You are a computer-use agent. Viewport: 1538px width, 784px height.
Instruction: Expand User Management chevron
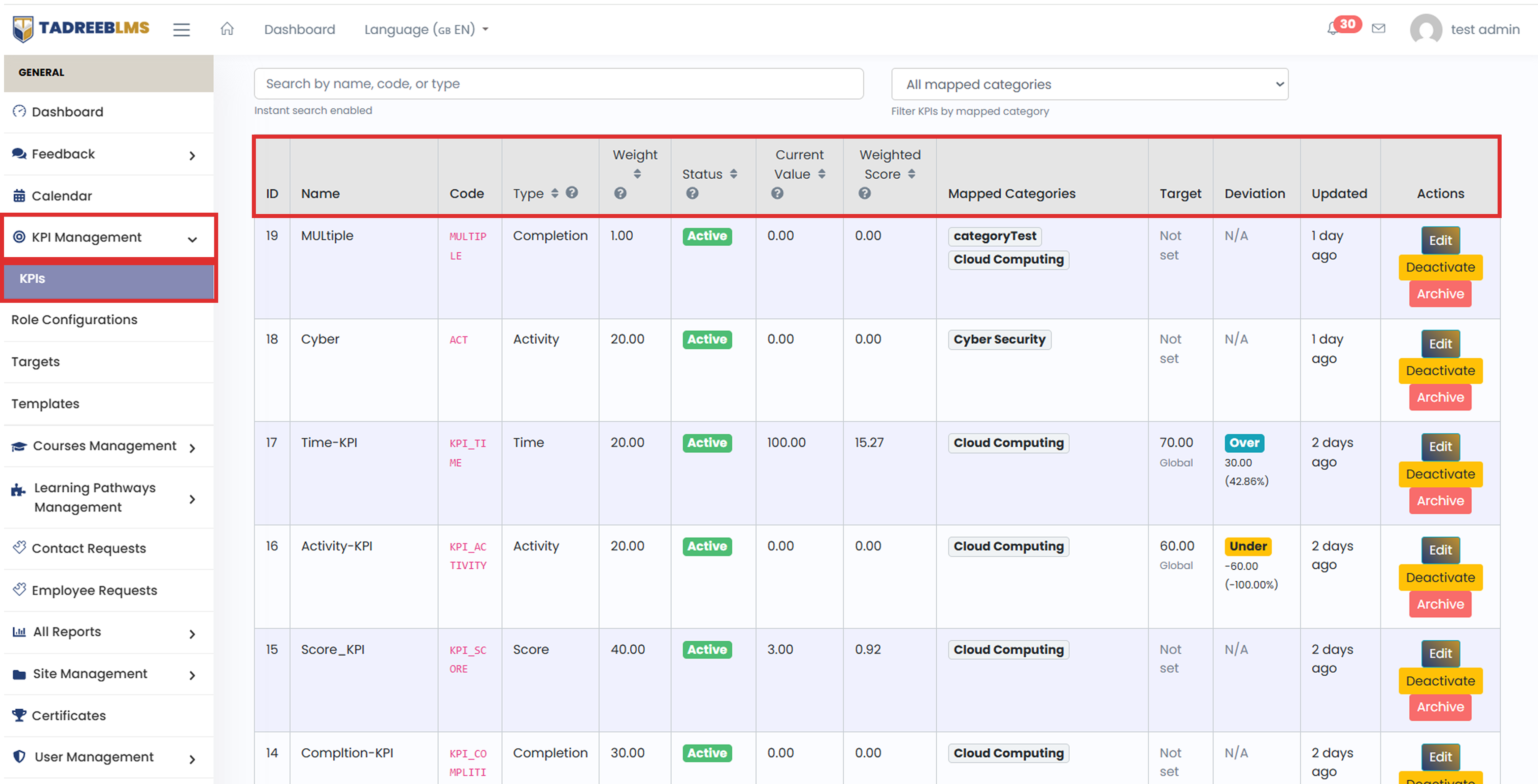[192, 759]
